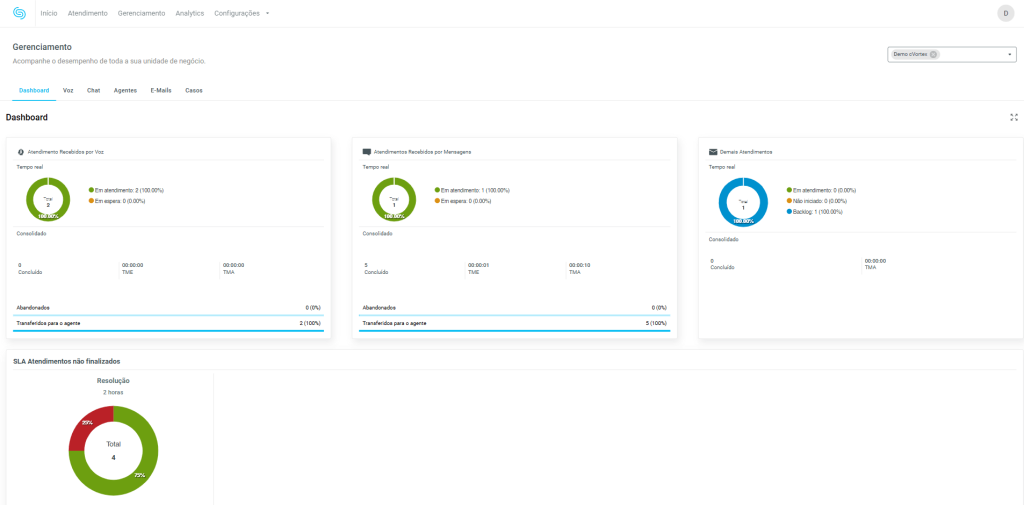Open the Agentes tab
This screenshot has width=1024, height=505.
click(x=125, y=90)
